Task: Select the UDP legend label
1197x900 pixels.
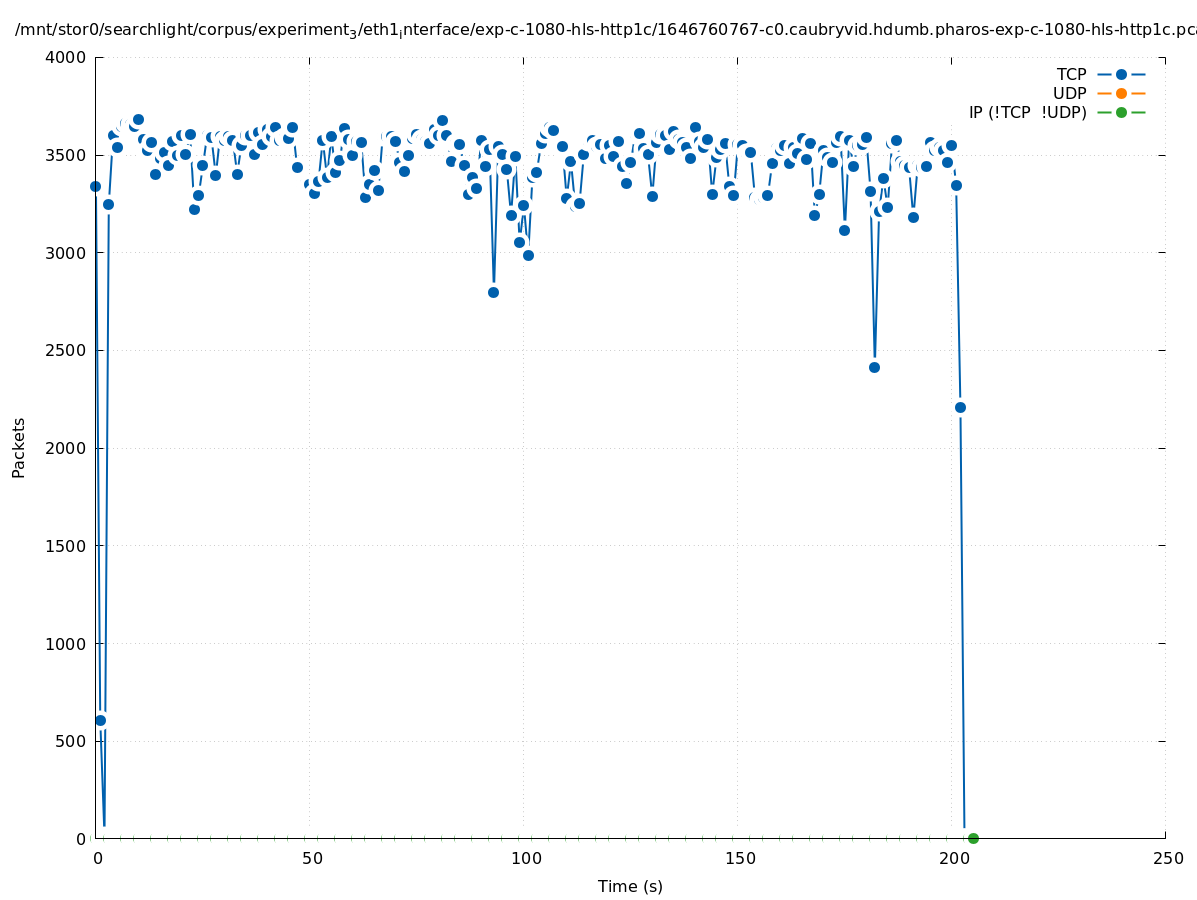Action: [1069, 93]
